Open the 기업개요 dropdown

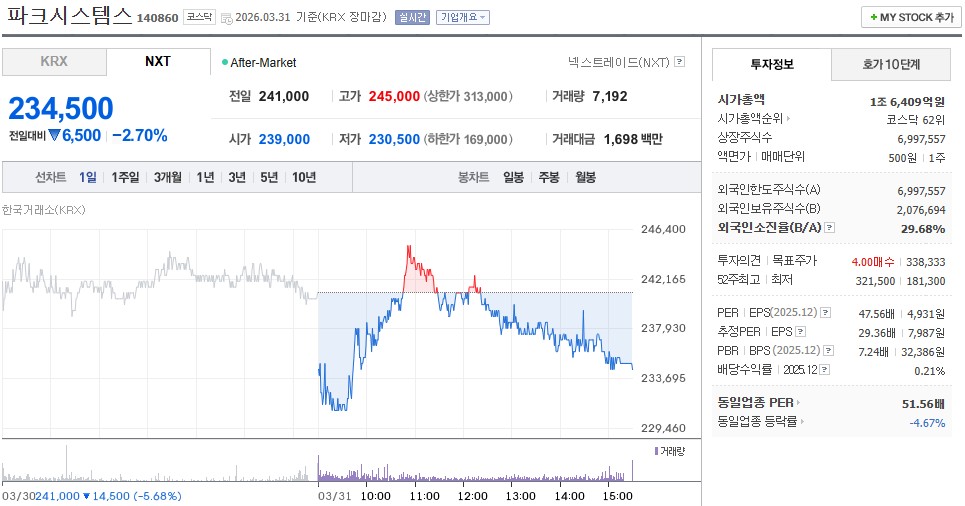click(x=463, y=17)
